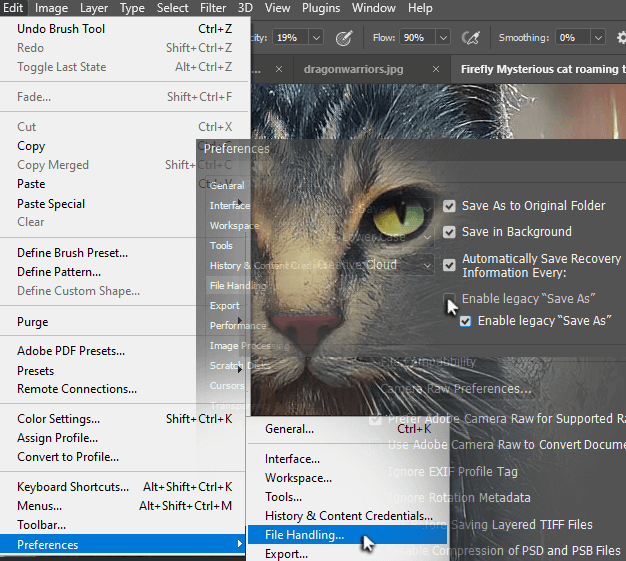This screenshot has width=626, height=561.
Task: Choose Undo Brush Tool
Action: pyautogui.click(x=125, y=29)
